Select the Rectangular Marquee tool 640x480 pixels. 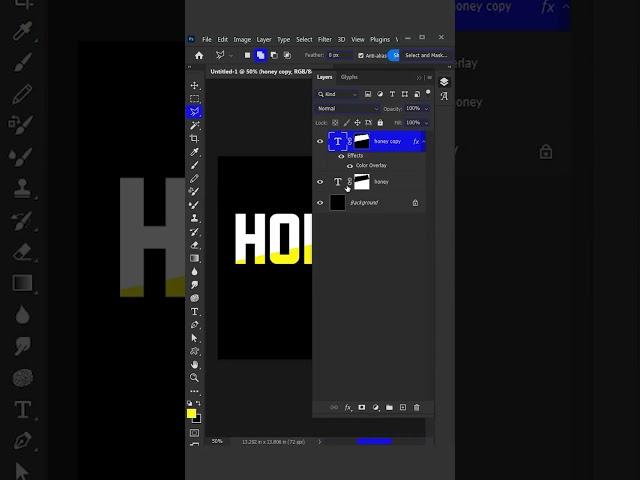[194, 99]
